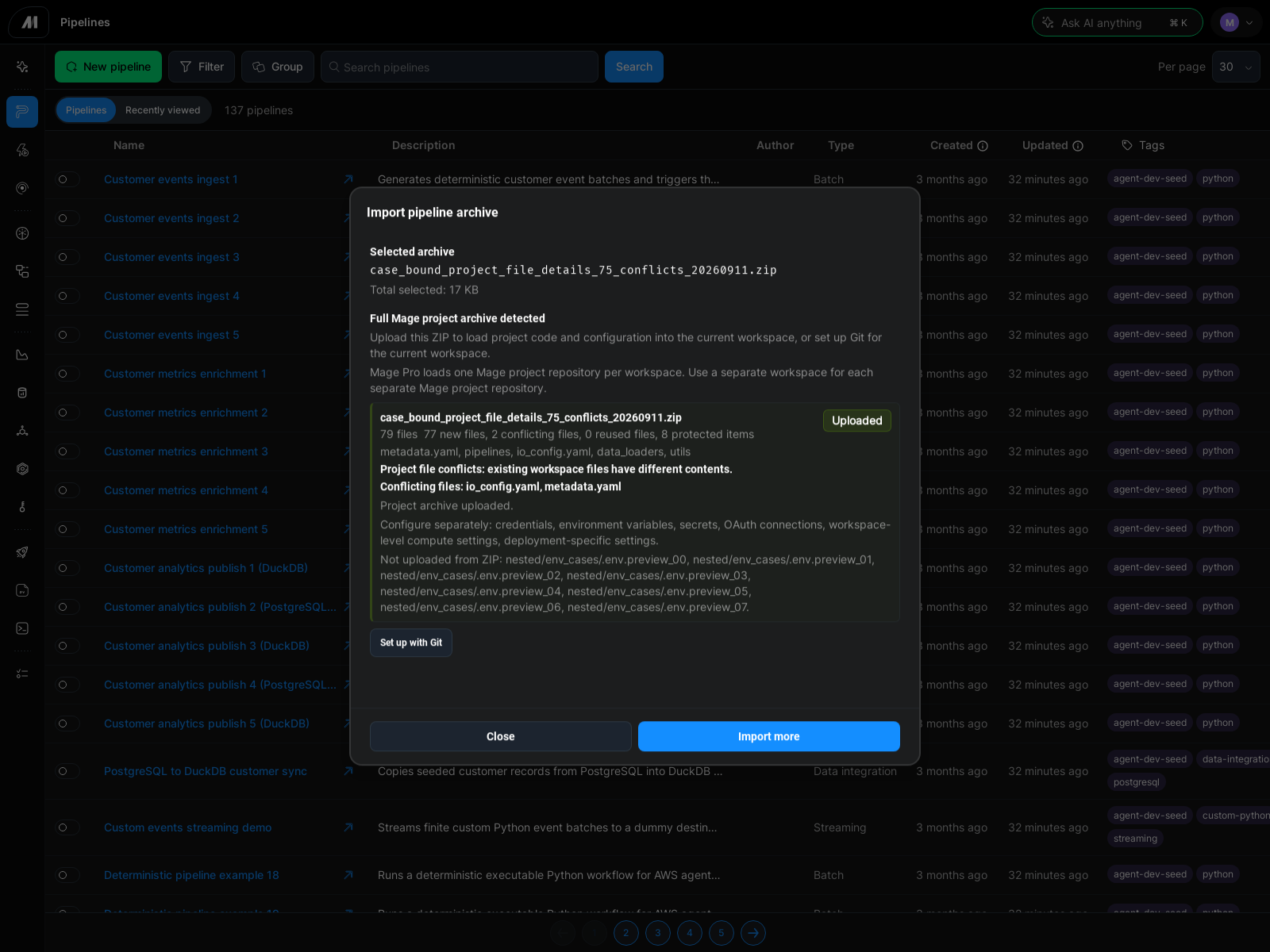
Task: Open the three-line list sidebar icon
Action: pos(22,309)
